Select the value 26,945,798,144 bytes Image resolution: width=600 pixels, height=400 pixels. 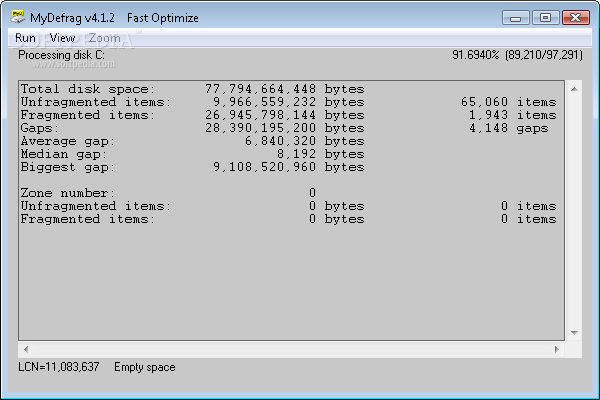point(285,115)
